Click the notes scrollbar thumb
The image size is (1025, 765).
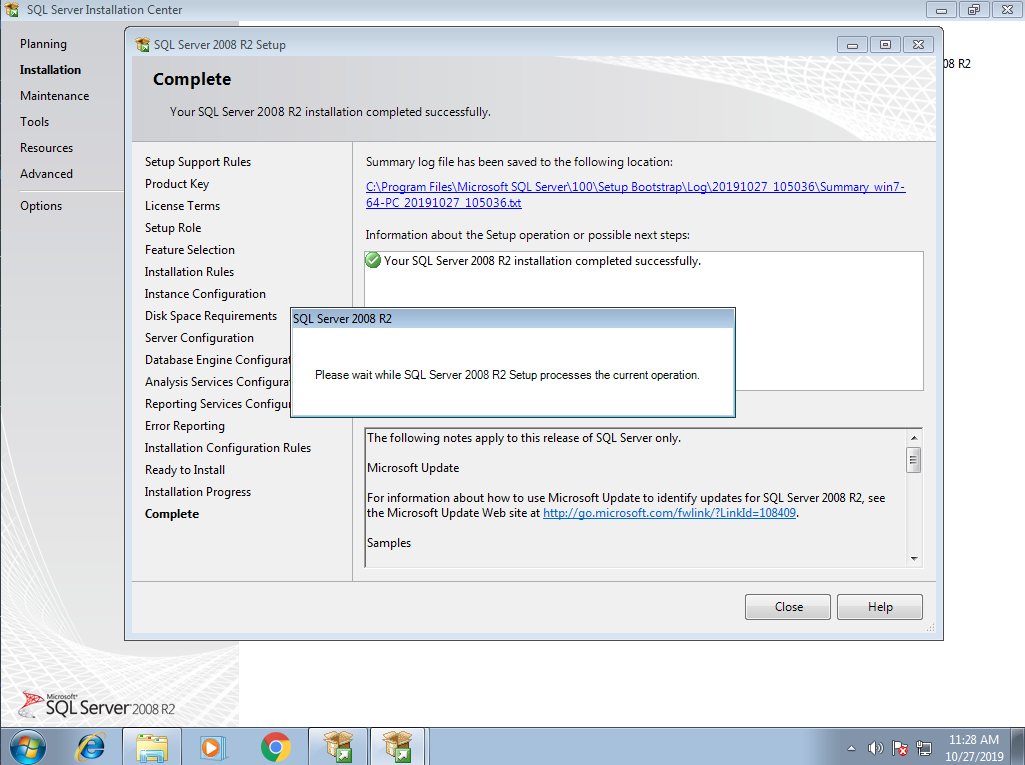[x=914, y=460]
